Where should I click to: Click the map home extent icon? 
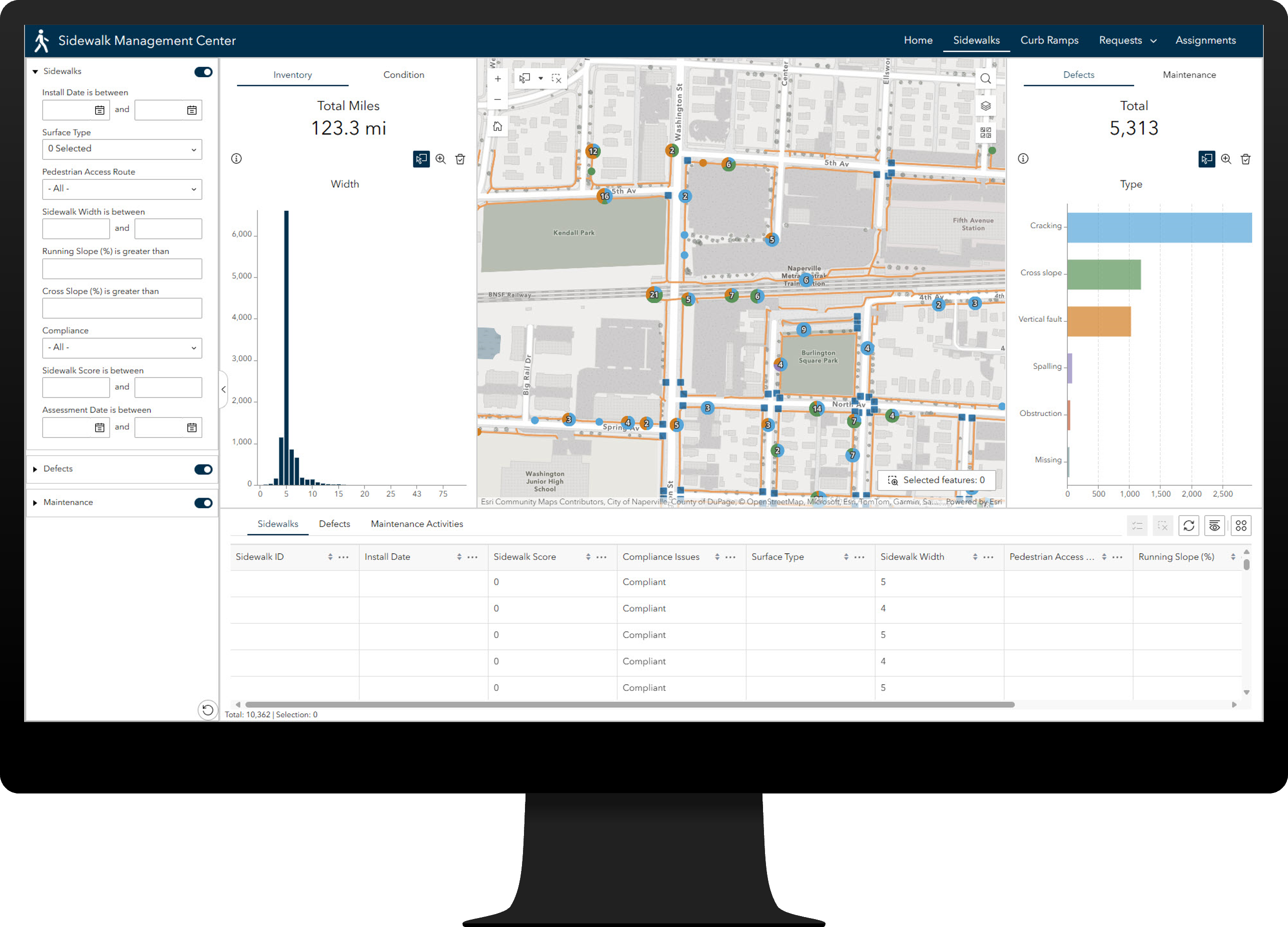[x=498, y=127]
